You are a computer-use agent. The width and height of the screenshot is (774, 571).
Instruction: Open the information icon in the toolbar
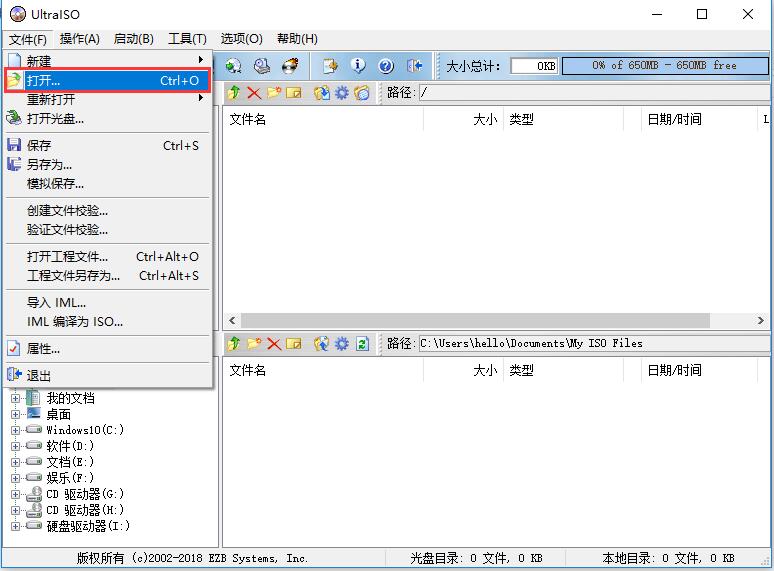pos(358,66)
